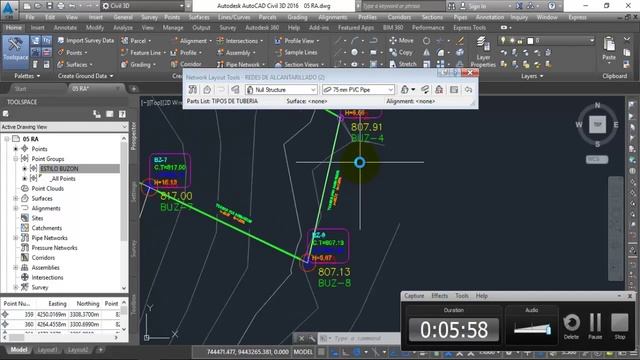Viewport: 640px width, 360px height.
Task: Expand Create Ground Data panel
Action: click(85, 76)
